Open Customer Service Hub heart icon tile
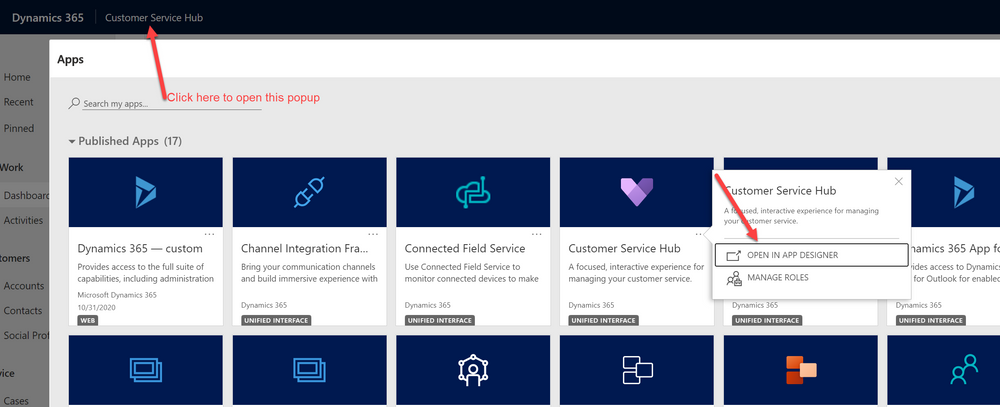The width and height of the screenshot is (1000, 407). 636,192
